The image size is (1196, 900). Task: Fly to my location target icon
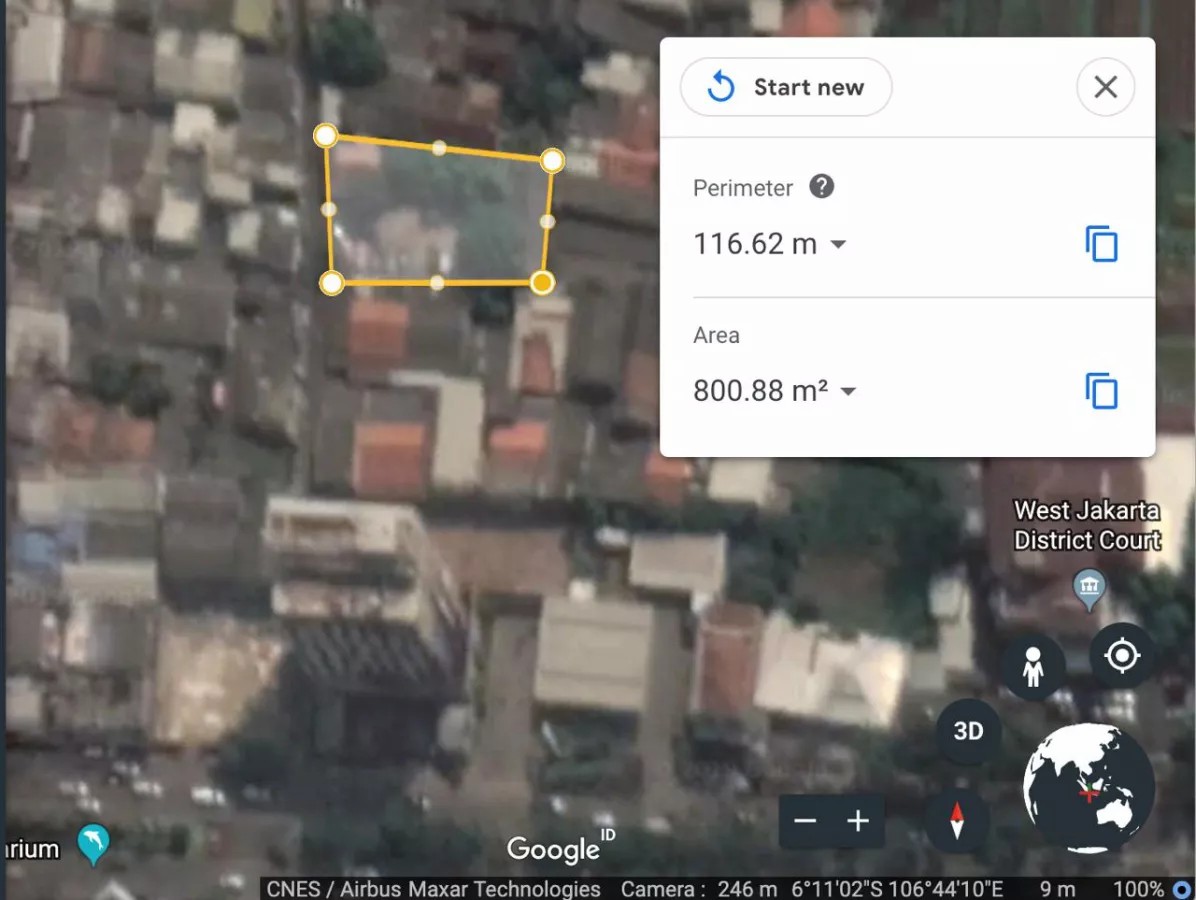pyautogui.click(x=1121, y=656)
